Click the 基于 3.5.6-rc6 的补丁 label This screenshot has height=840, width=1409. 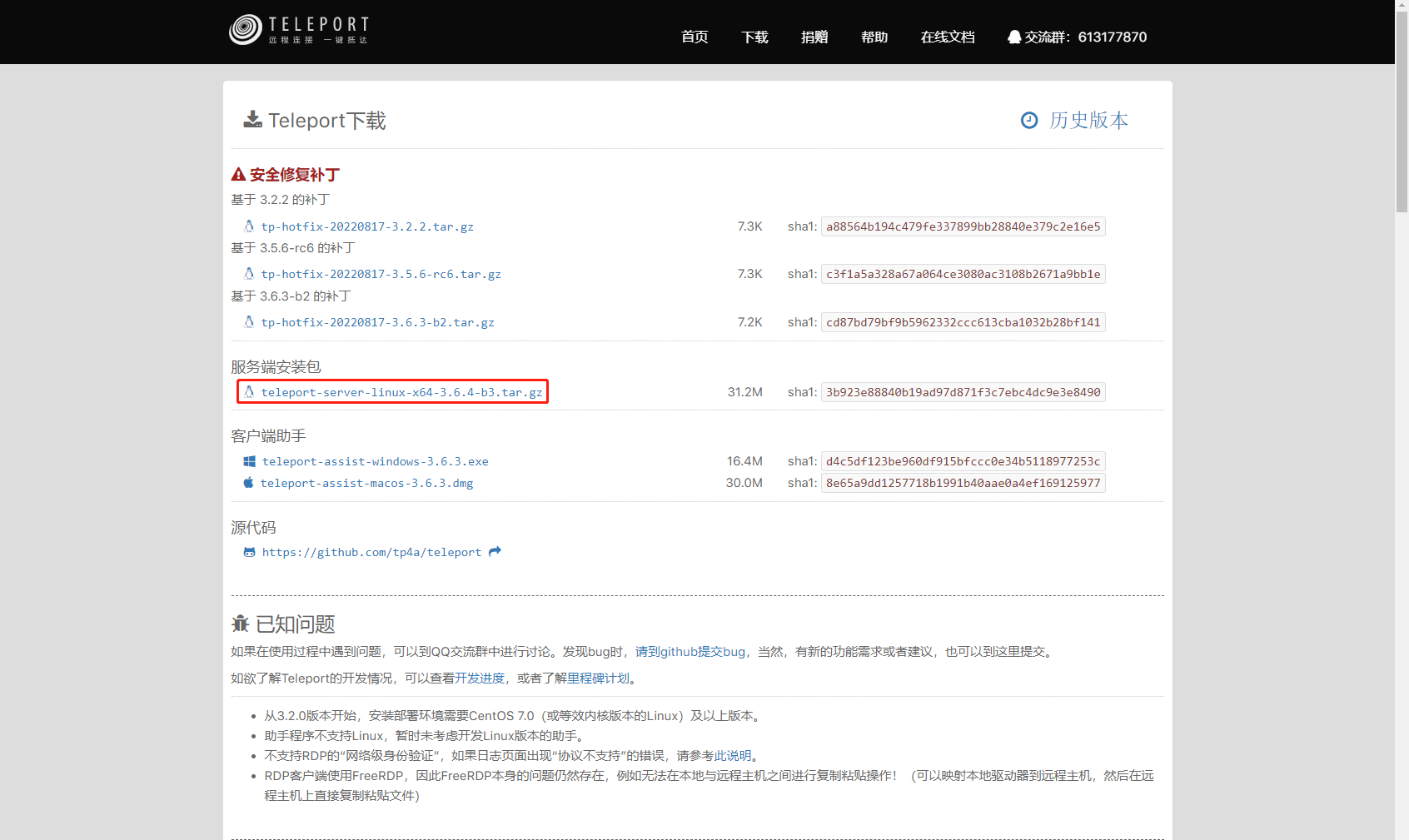pyautogui.click(x=293, y=248)
